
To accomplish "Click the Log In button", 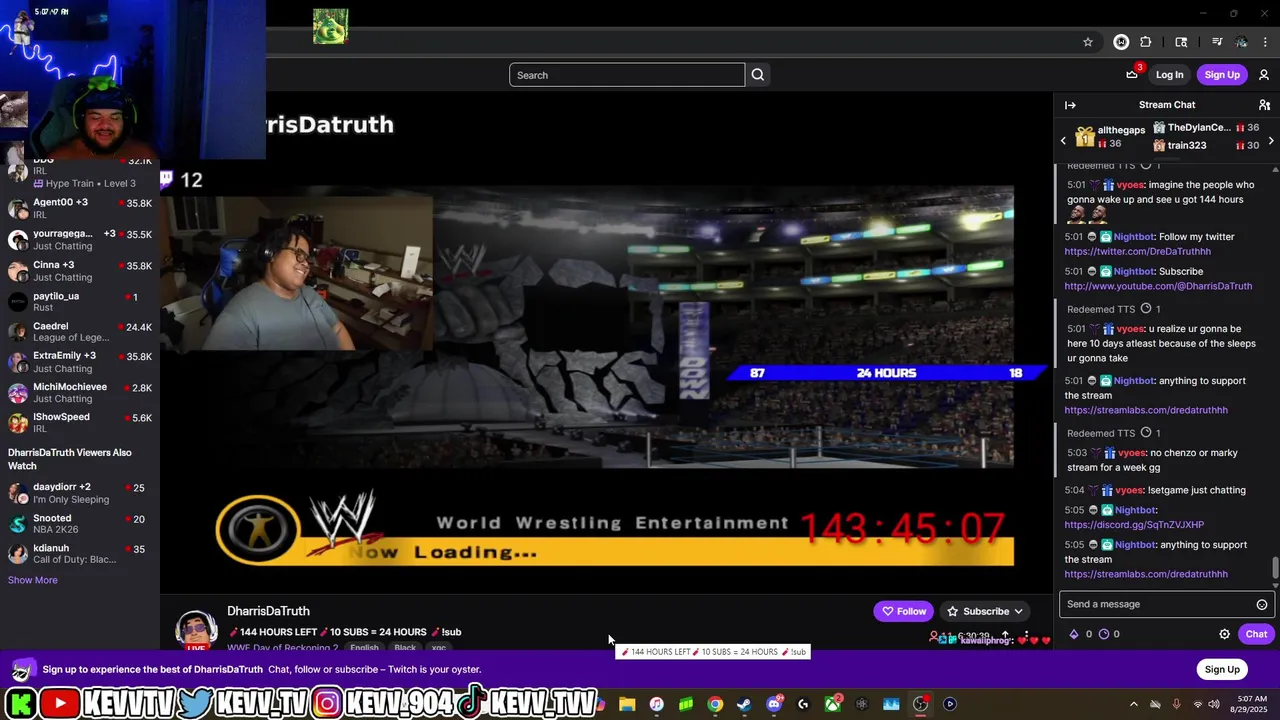I will (1169, 75).
